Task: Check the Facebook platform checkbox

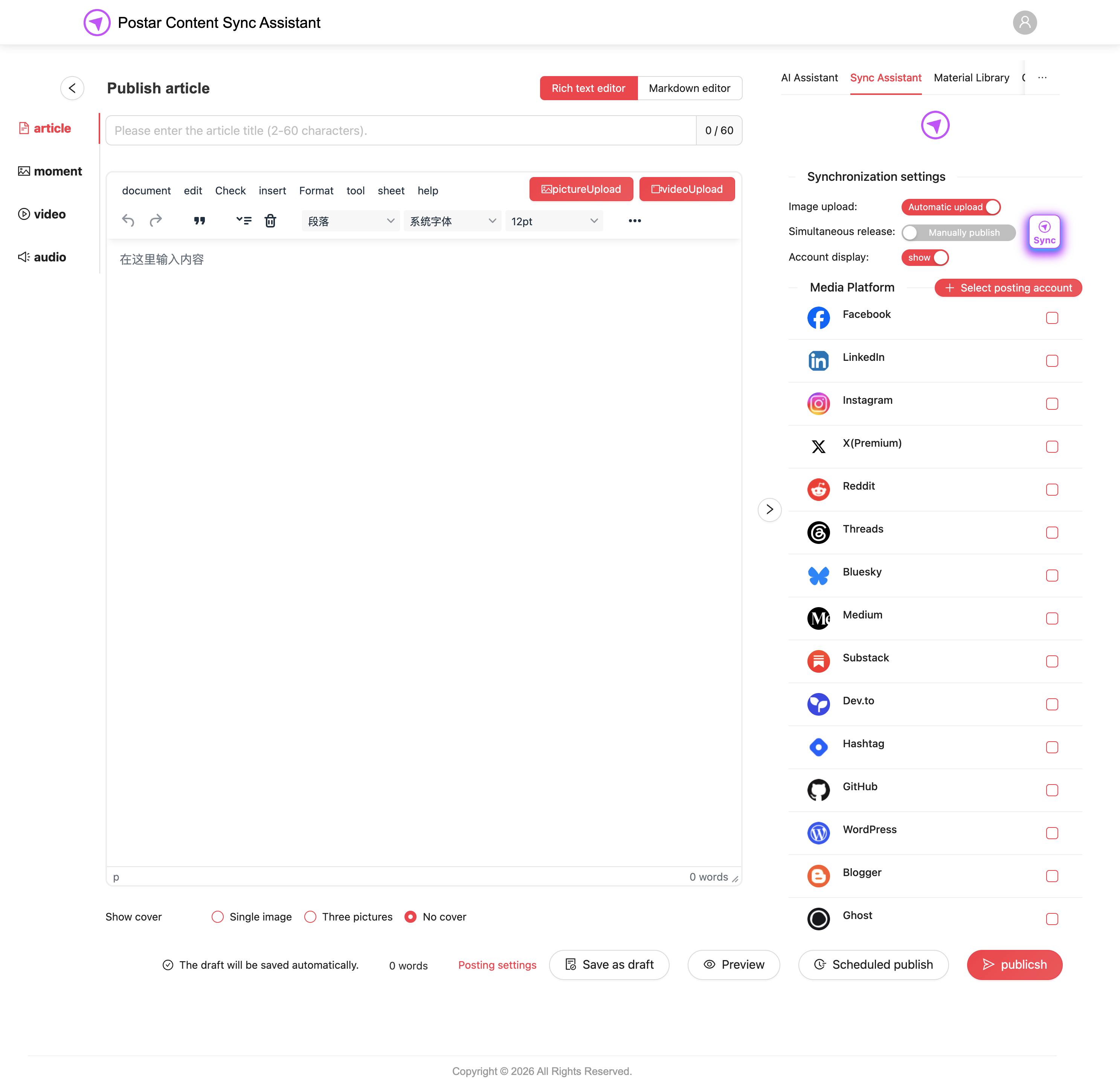Action: pos(1052,318)
